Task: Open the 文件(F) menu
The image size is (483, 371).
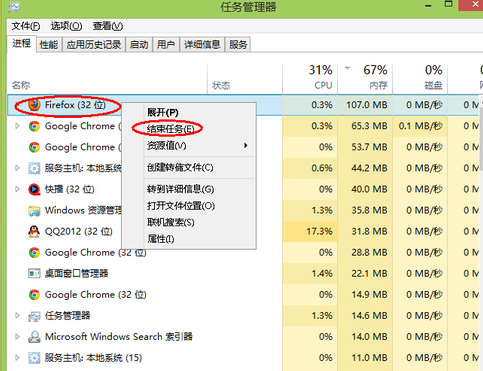Action: click(26, 26)
